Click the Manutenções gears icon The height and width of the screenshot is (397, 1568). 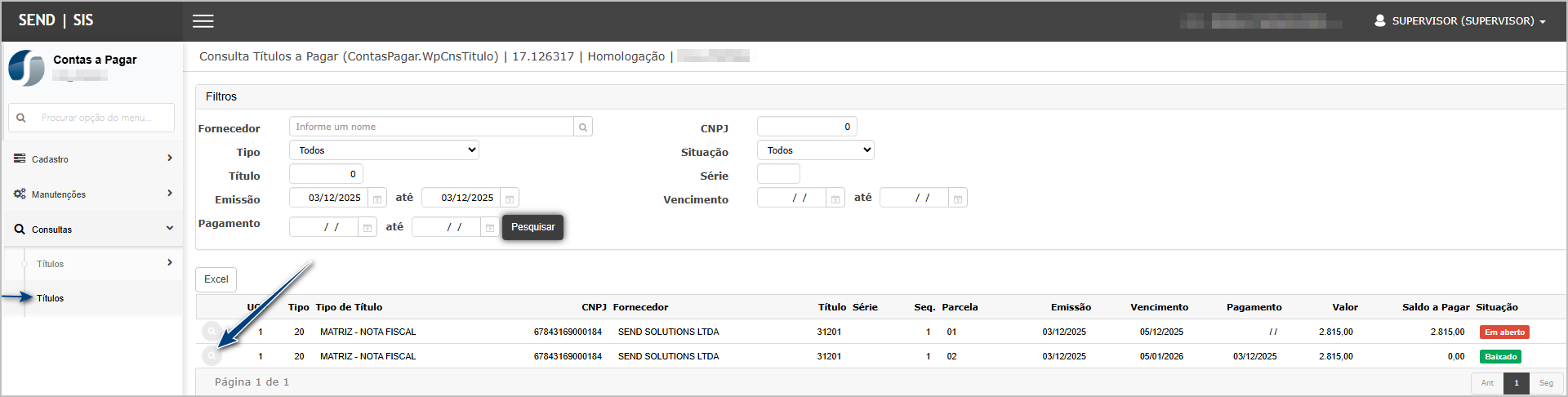click(x=20, y=194)
